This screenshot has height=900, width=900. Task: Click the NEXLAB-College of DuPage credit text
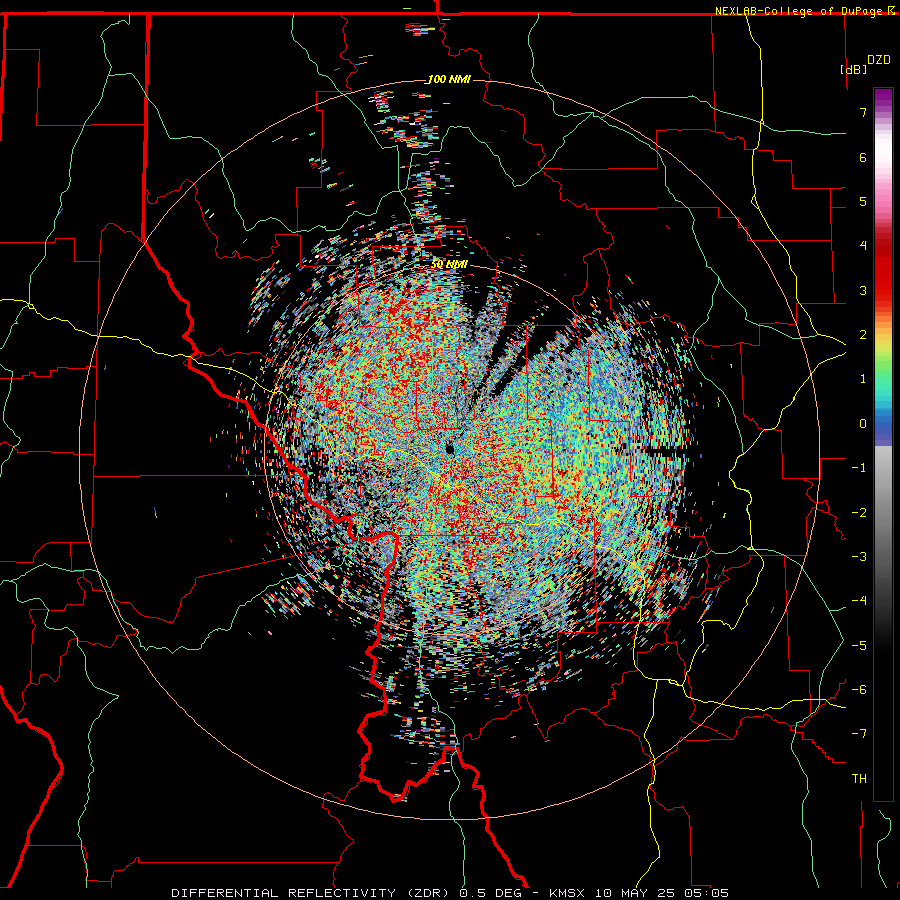800,11
